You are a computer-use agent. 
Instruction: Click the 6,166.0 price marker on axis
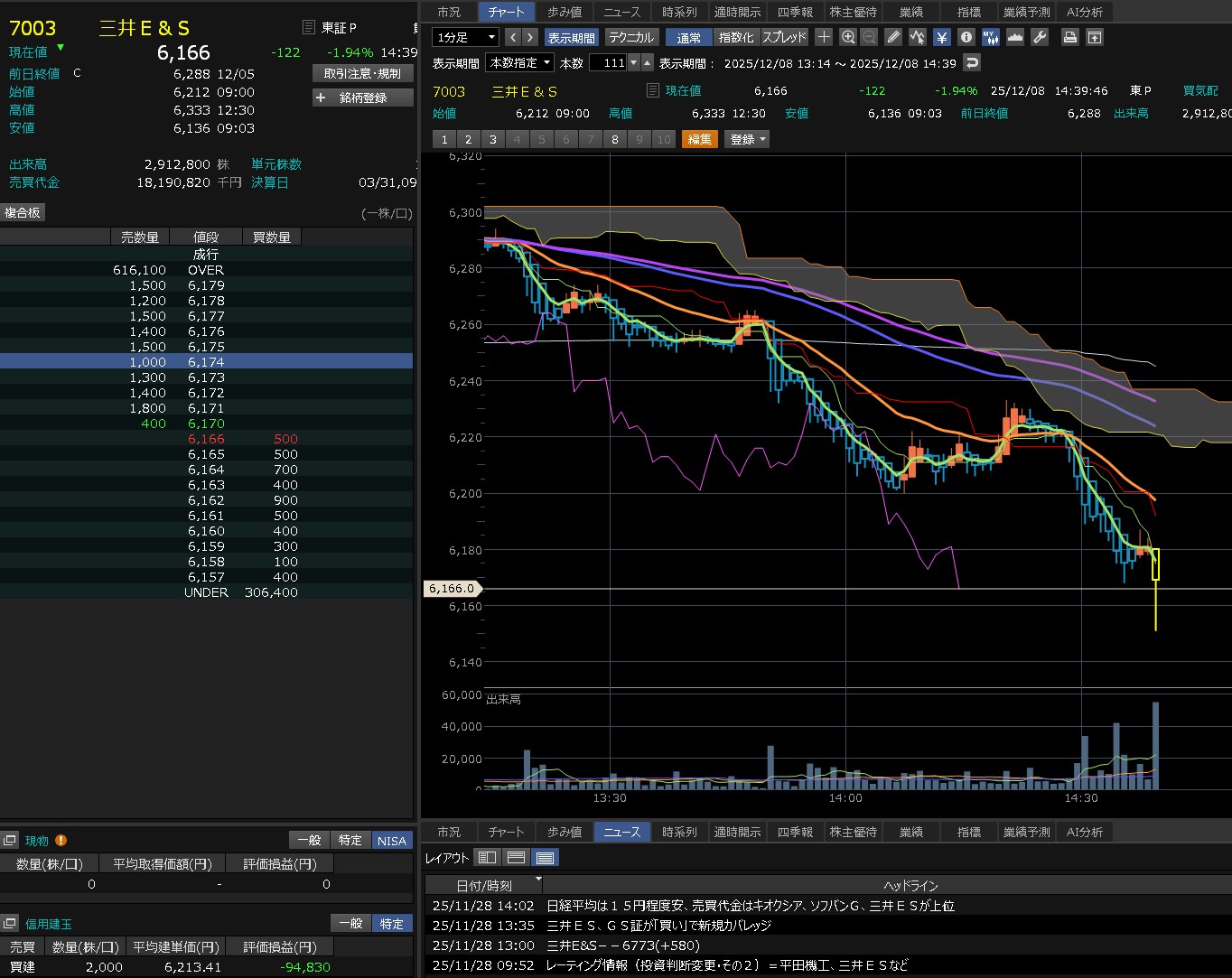click(452, 588)
